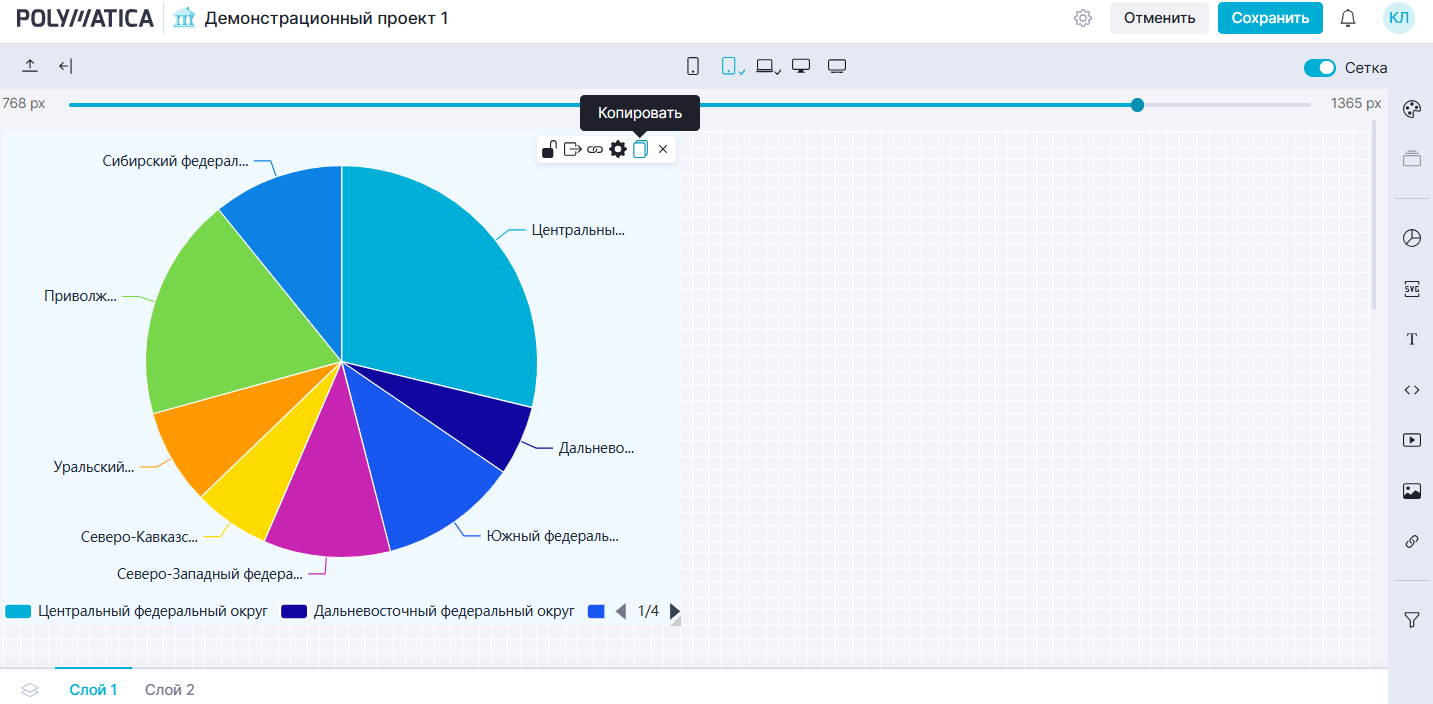Screen dimensions: 1433x704
Task: Select the Слой 1 tab
Action: (93, 690)
